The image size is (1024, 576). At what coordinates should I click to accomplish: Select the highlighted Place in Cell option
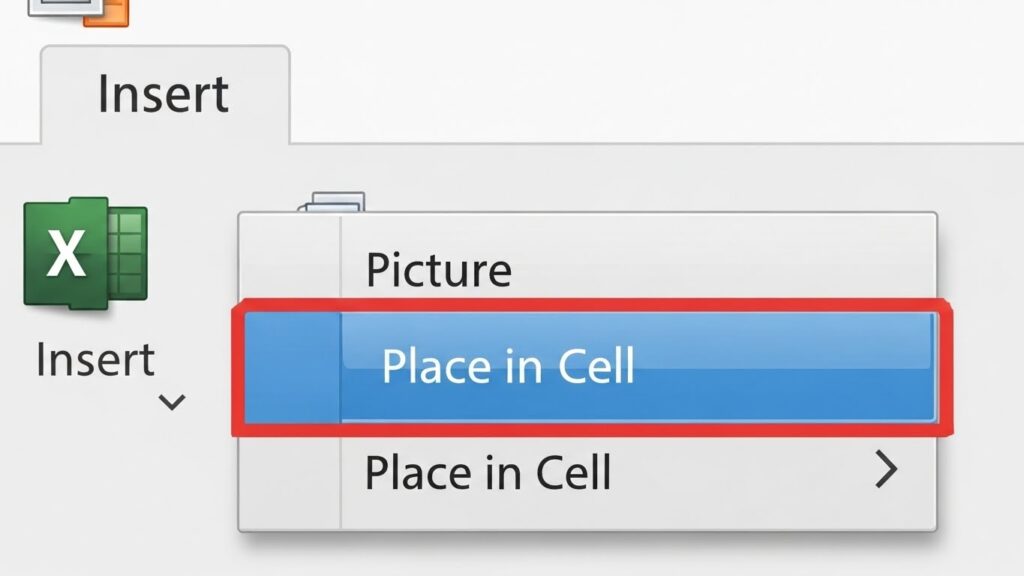pos(508,366)
